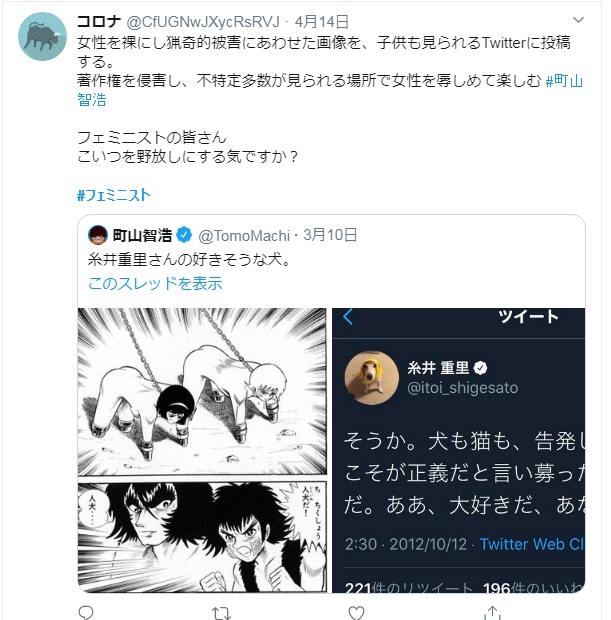Click the 町山智浩 quoted author name
This screenshot has height=620, width=611.
(142, 235)
